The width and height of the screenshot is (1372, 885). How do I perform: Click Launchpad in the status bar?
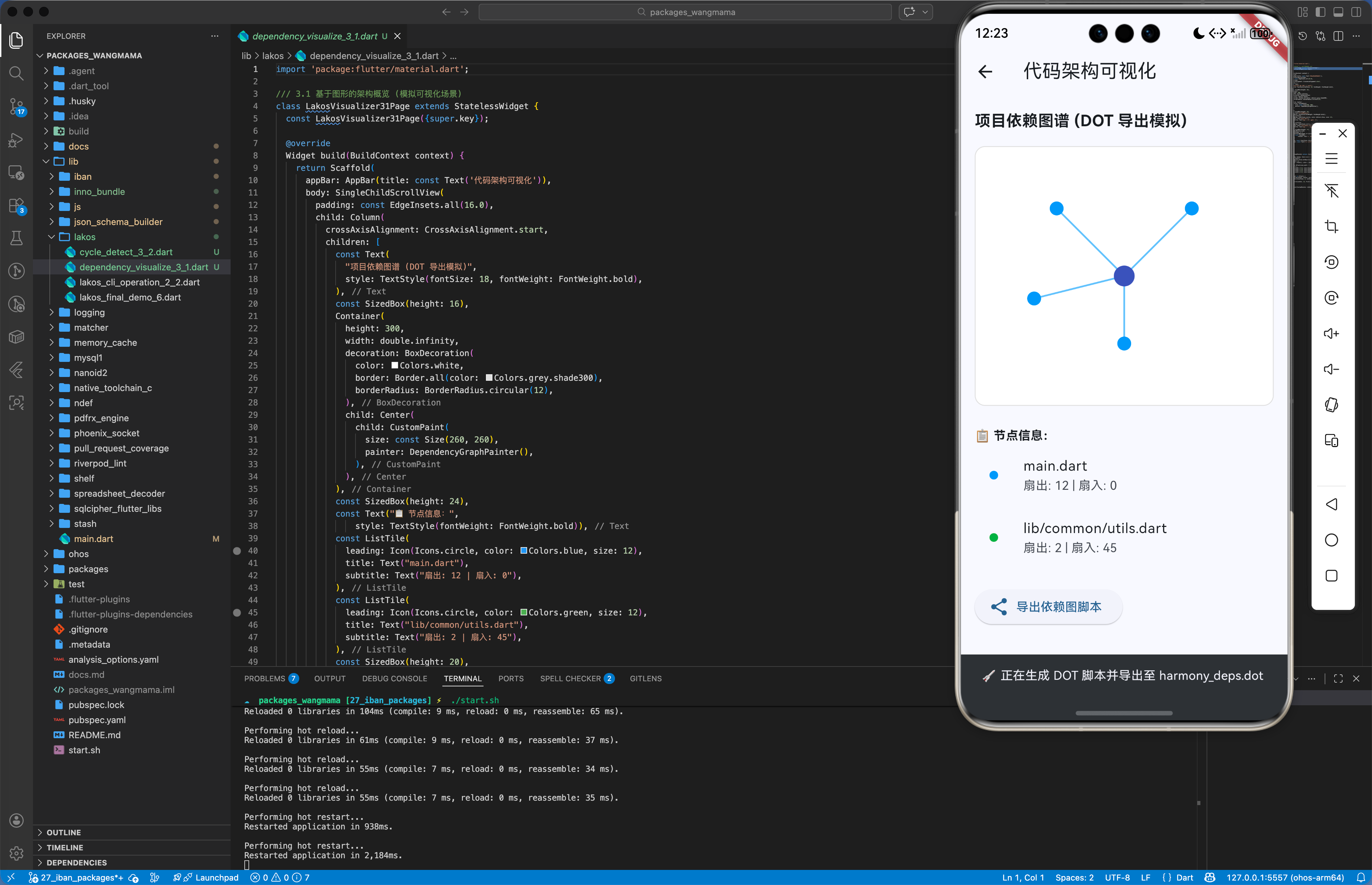[x=216, y=877]
